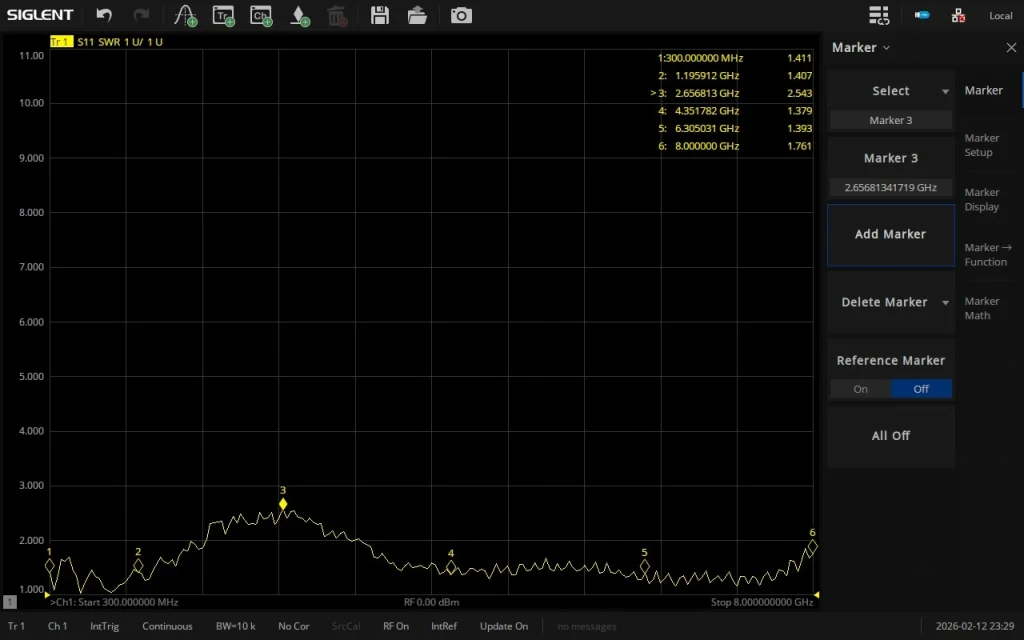Click the undo arrow icon
1024x640 pixels.
(x=104, y=15)
